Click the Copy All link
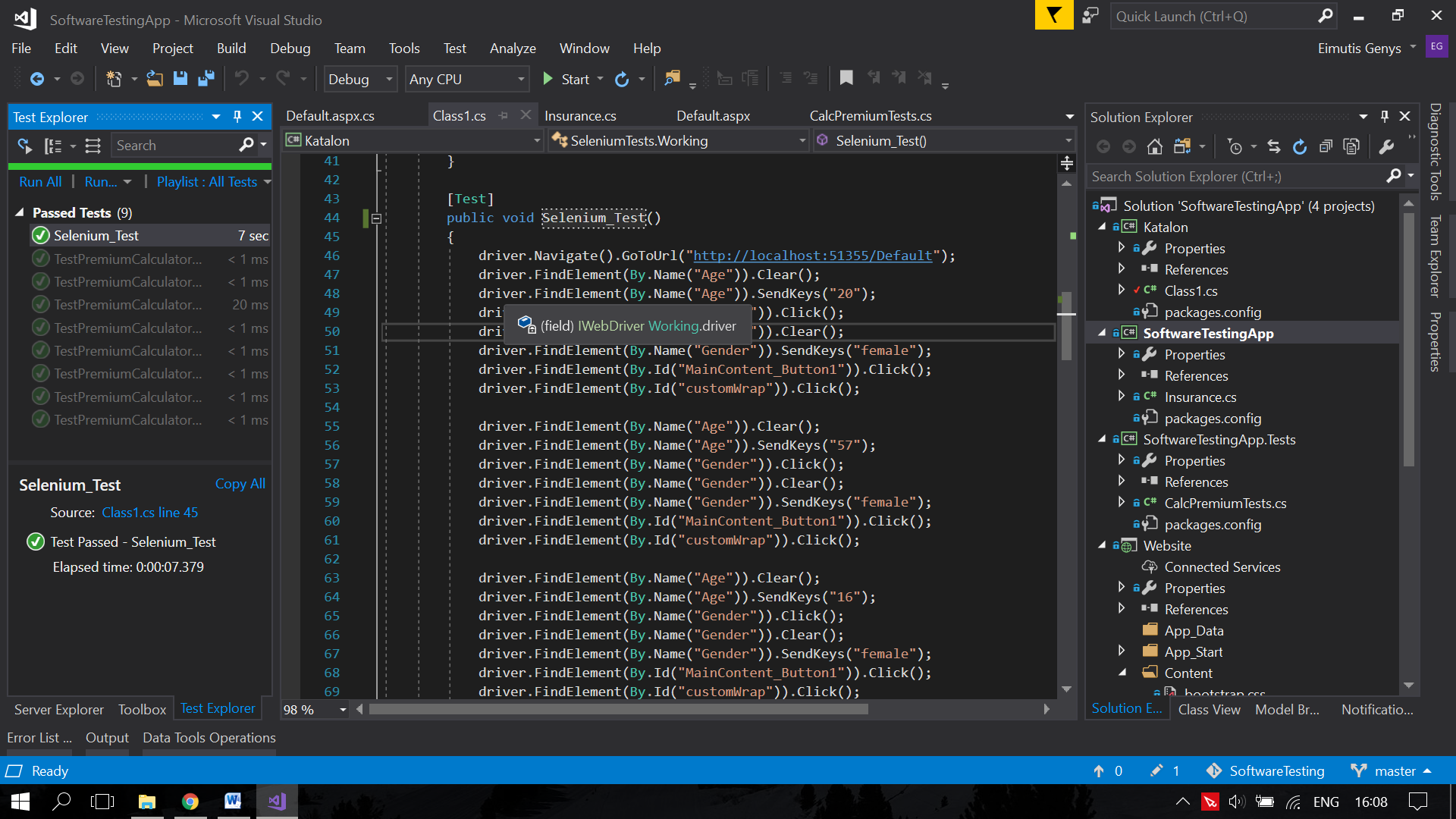 tap(240, 484)
